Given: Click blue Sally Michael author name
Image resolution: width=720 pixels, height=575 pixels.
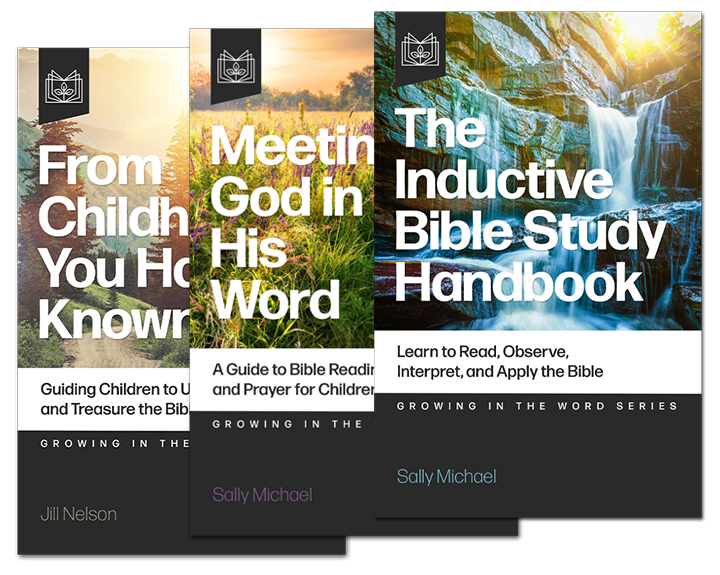Looking at the screenshot, I should 446,477.
